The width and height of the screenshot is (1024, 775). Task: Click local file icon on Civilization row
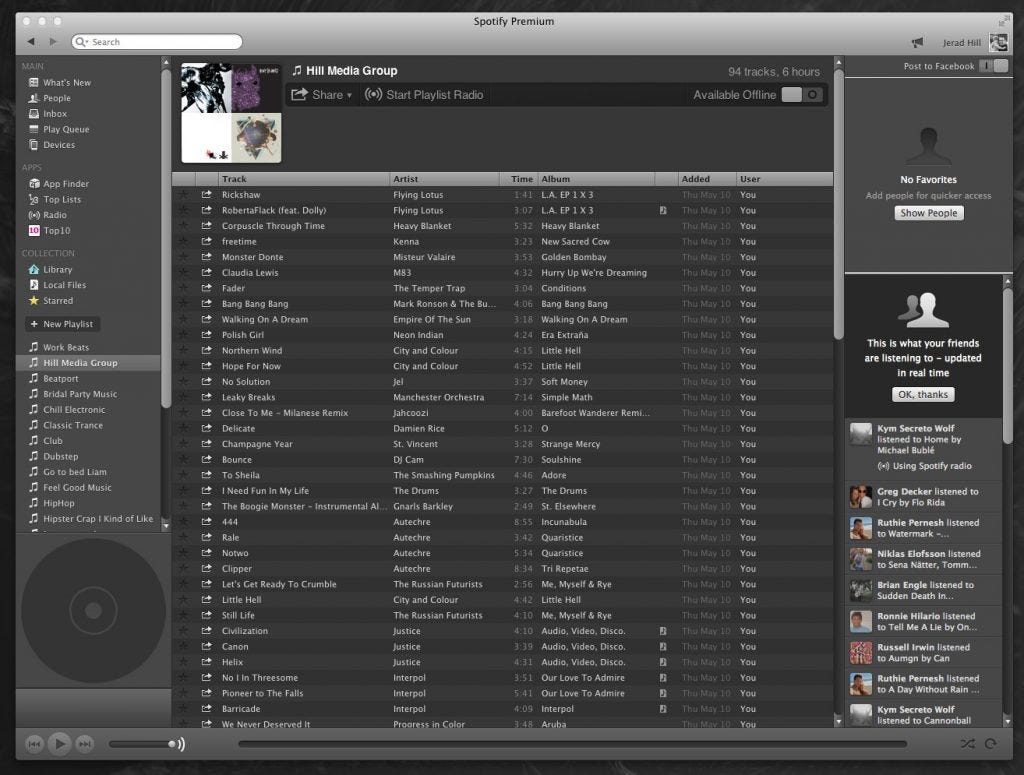663,631
